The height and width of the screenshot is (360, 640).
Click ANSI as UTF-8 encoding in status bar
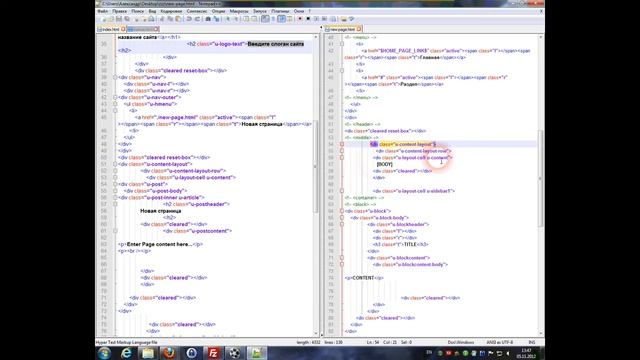tap(500, 342)
